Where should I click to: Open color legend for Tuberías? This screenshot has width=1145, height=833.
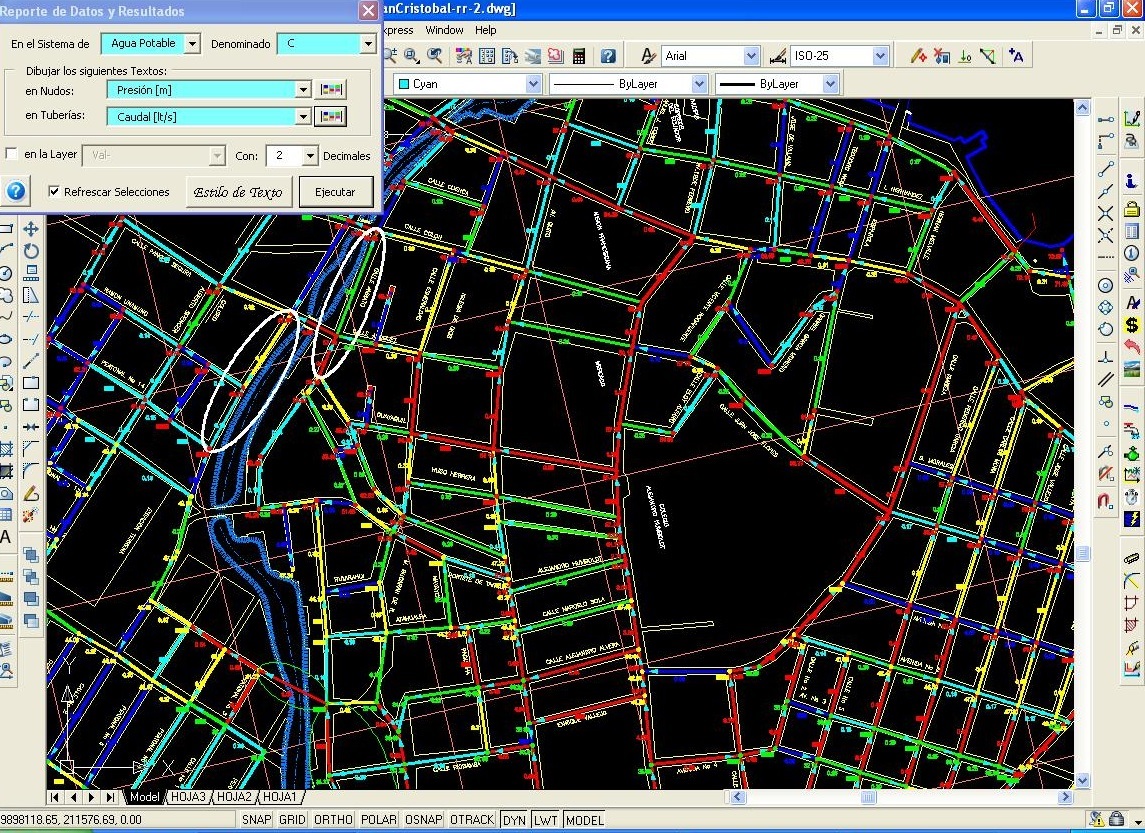[x=331, y=116]
